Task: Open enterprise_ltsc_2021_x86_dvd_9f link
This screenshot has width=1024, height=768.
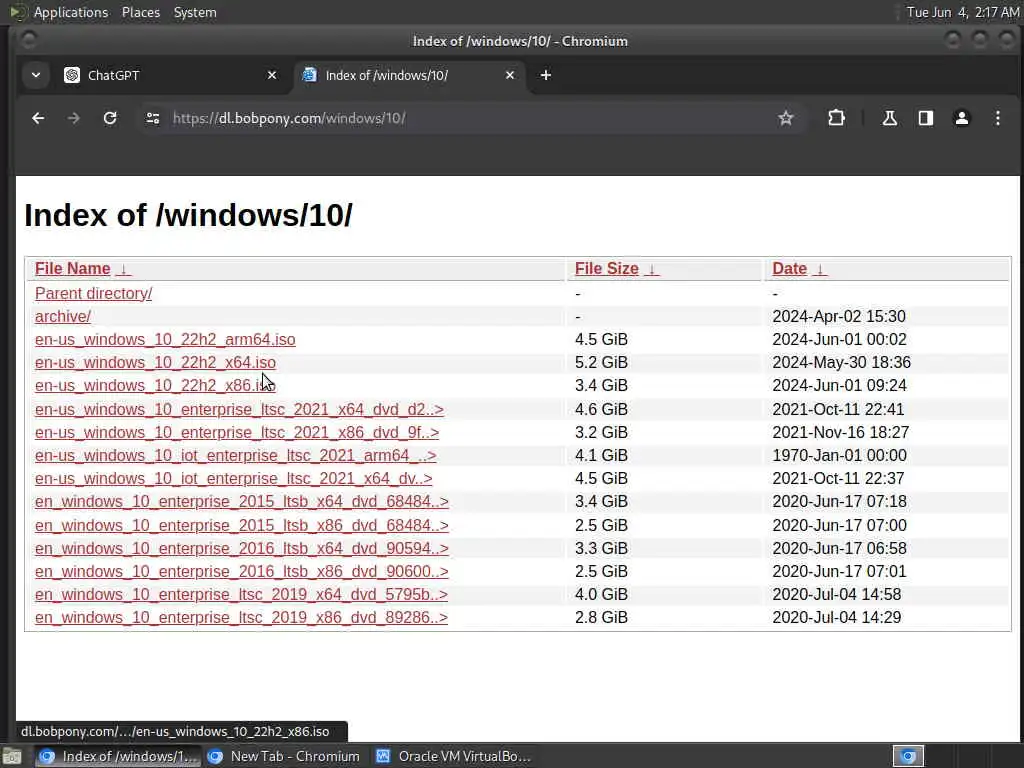Action: coord(237,432)
